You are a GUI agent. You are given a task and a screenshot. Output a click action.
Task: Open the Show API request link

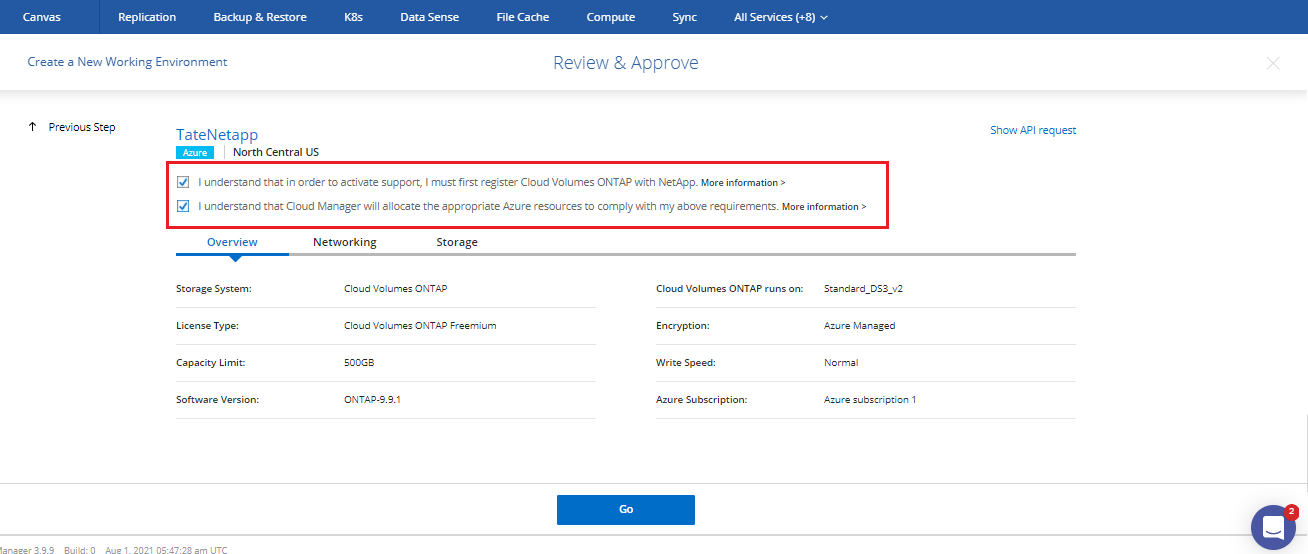[1032, 130]
